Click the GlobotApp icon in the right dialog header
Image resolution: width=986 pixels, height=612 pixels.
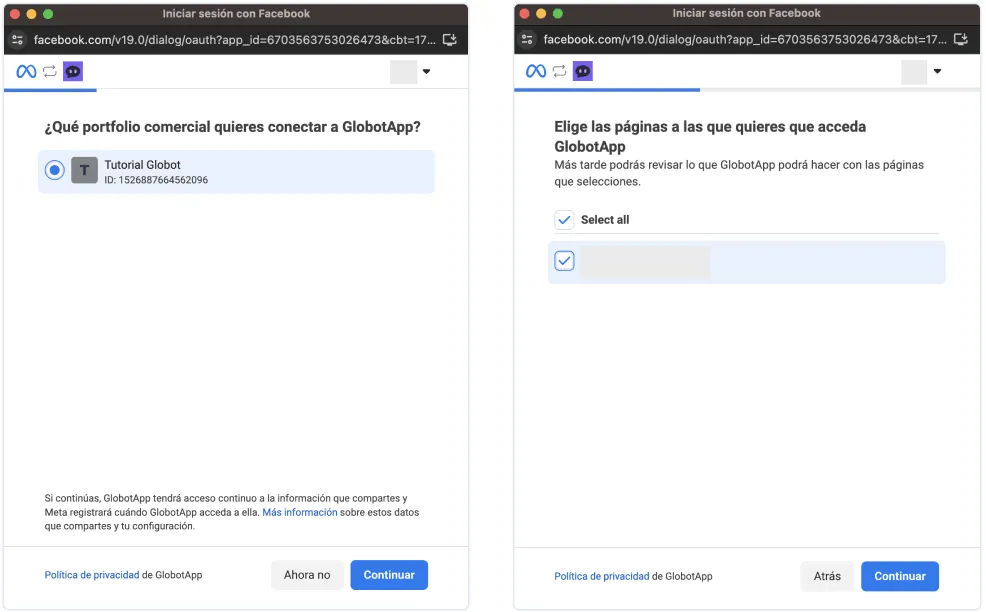581,71
